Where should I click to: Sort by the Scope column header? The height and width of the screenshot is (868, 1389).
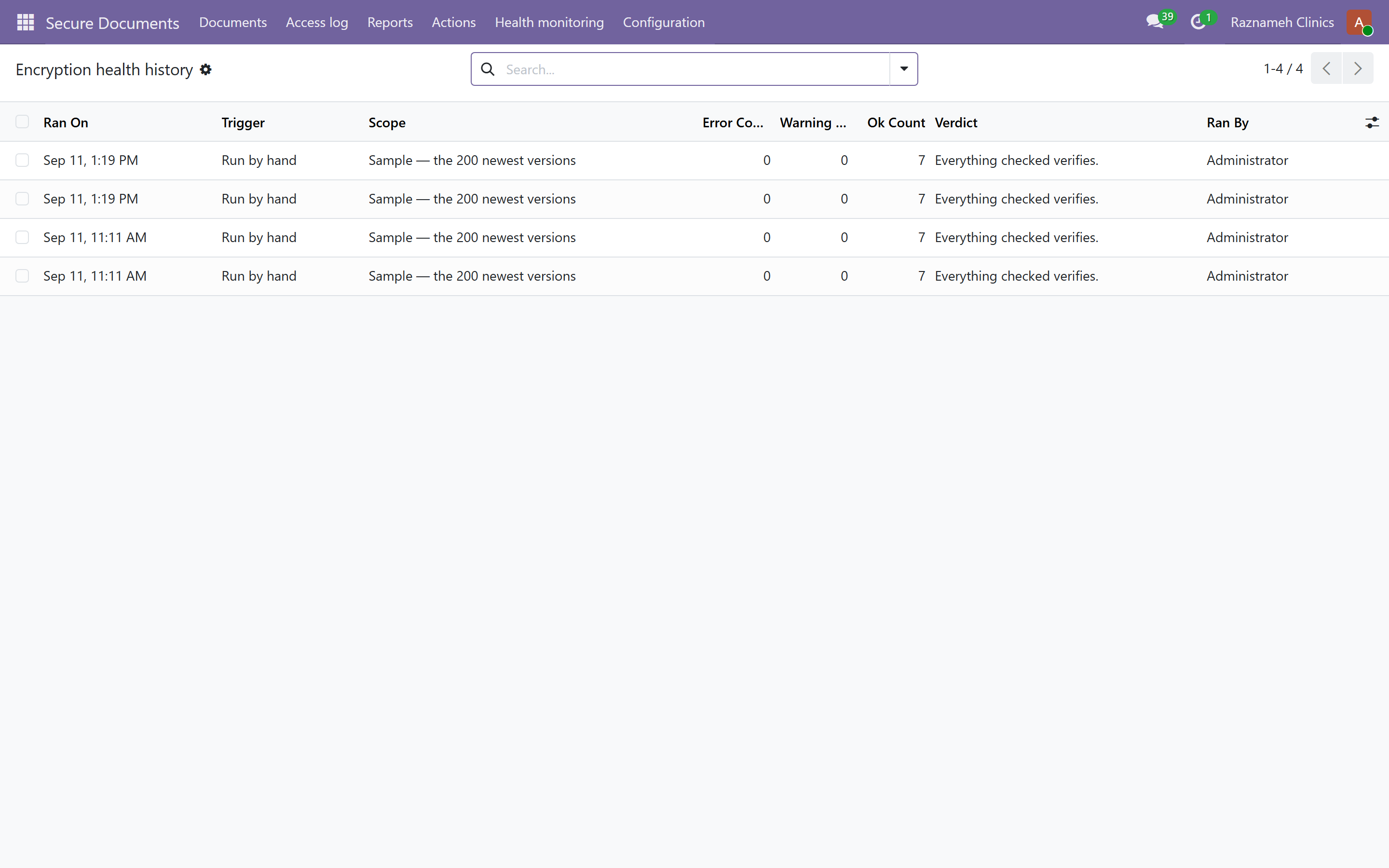pos(387,122)
